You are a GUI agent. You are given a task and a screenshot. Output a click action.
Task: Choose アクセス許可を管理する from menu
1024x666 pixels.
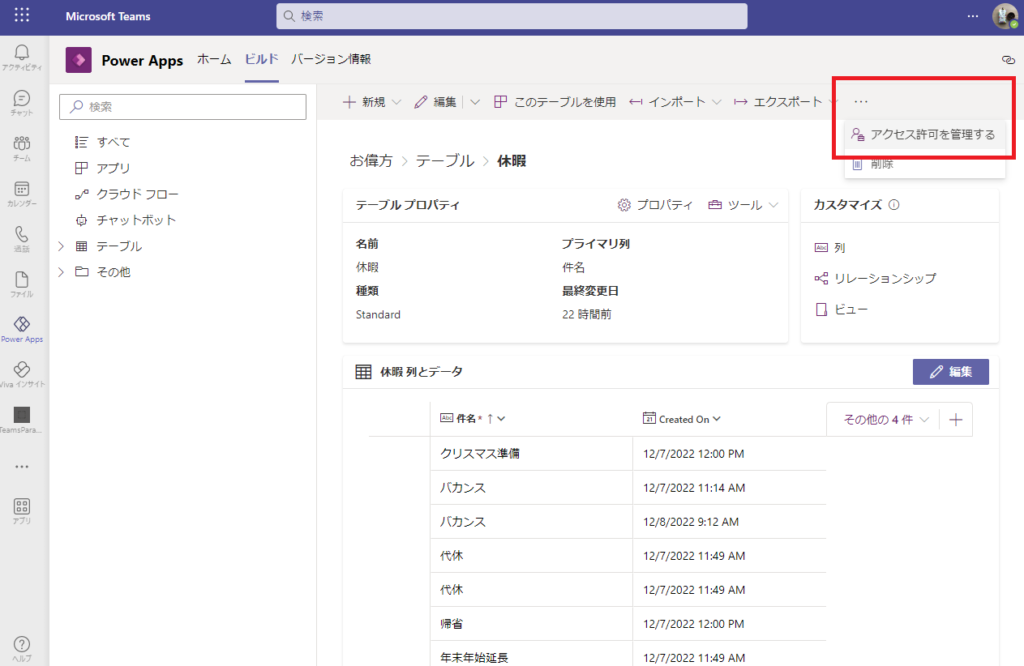pos(924,135)
